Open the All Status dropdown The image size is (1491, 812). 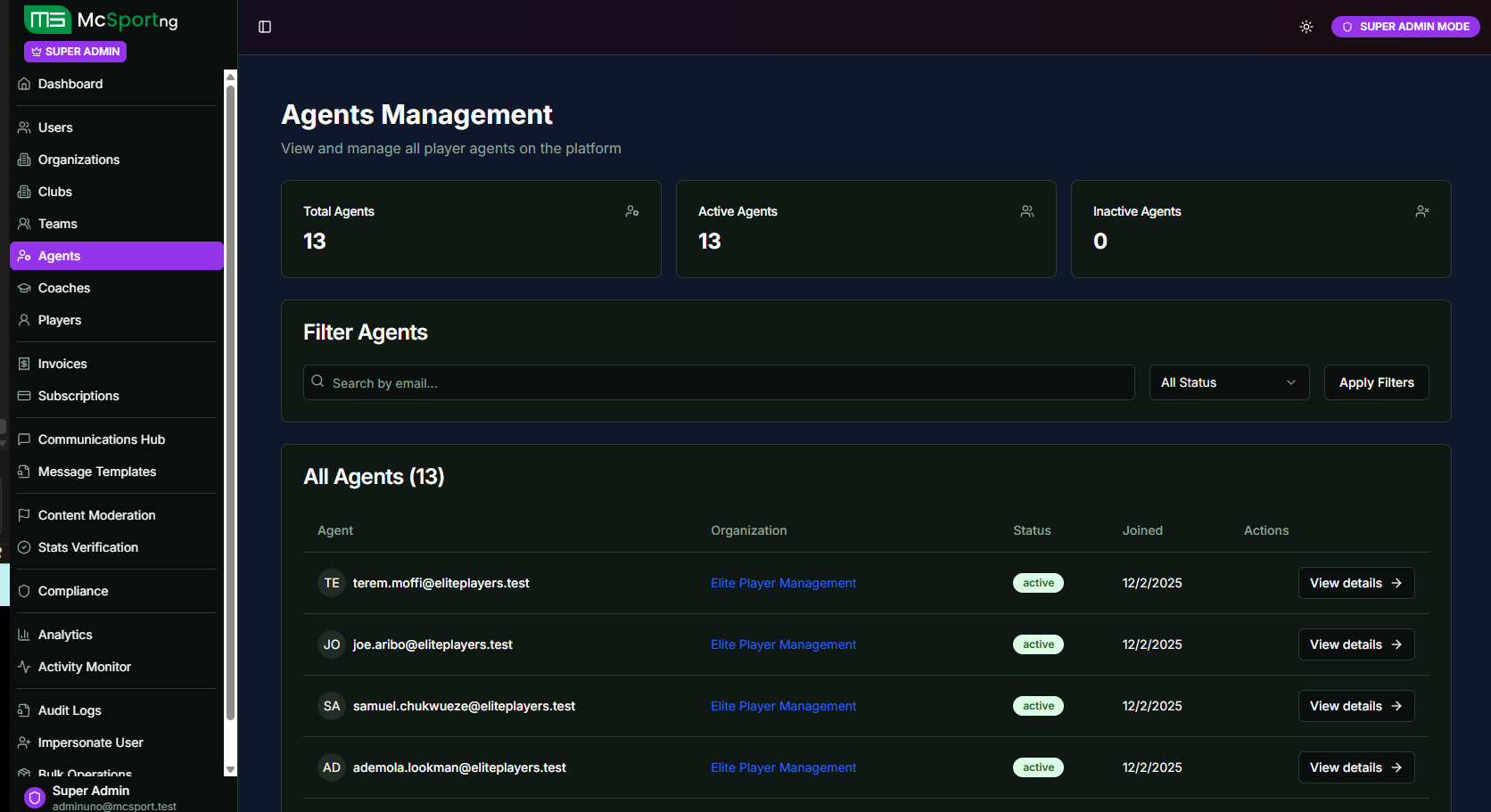point(1228,382)
